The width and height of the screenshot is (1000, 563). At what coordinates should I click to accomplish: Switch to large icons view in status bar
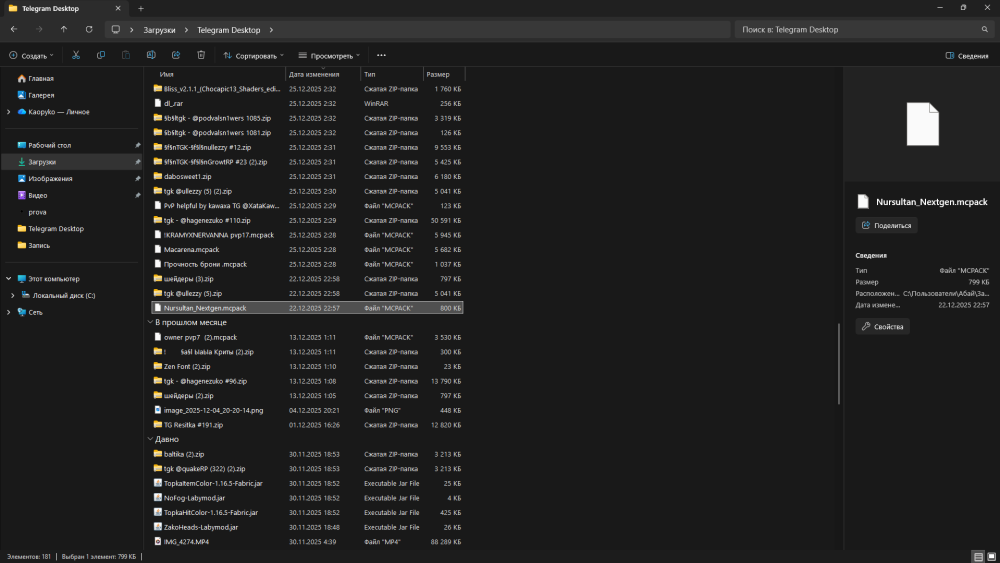coord(992,557)
